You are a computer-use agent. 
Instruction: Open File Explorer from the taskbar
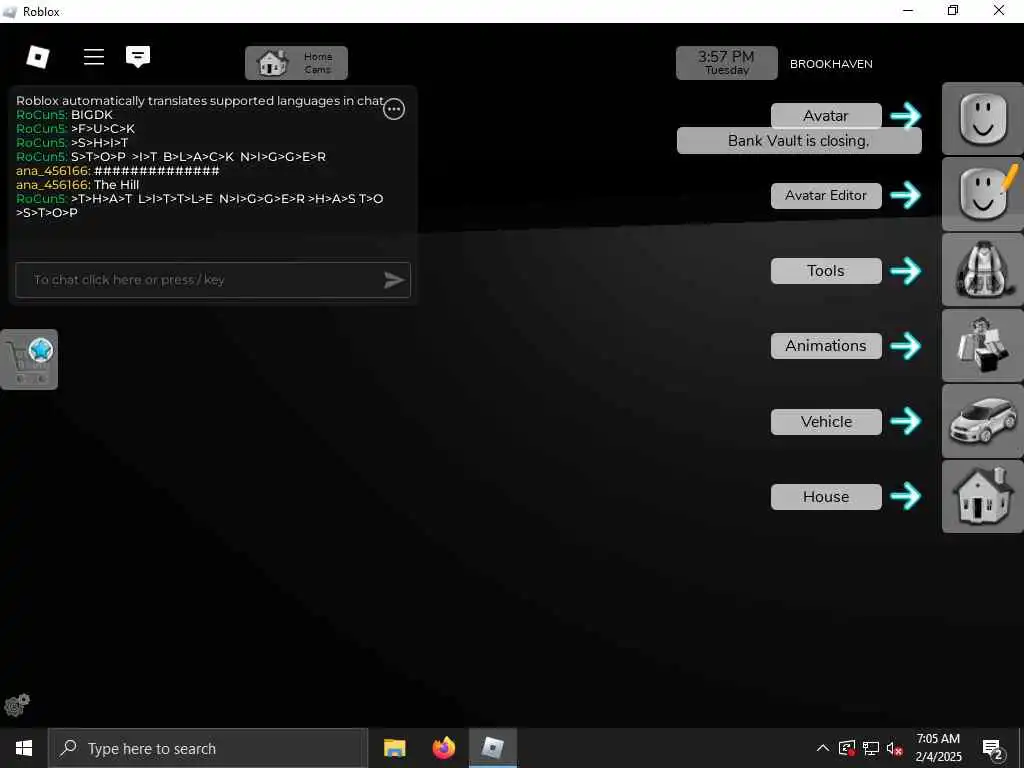[x=394, y=748]
